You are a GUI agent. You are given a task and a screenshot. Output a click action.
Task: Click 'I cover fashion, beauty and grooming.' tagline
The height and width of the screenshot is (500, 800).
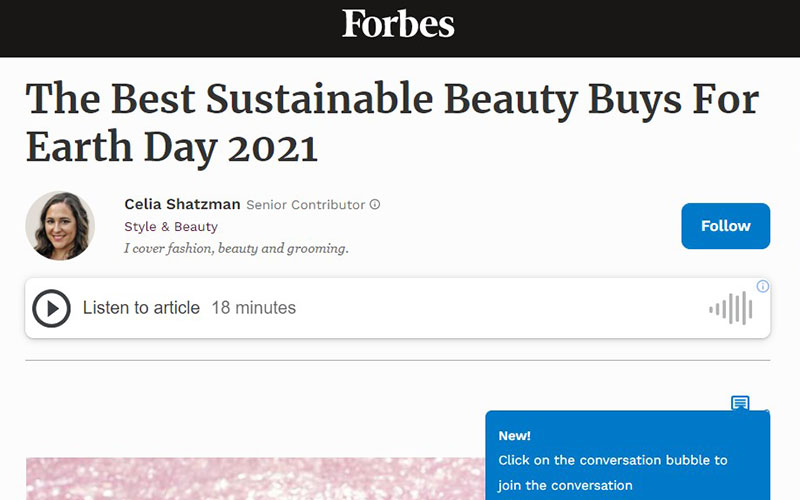pyautogui.click(x=236, y=248)
